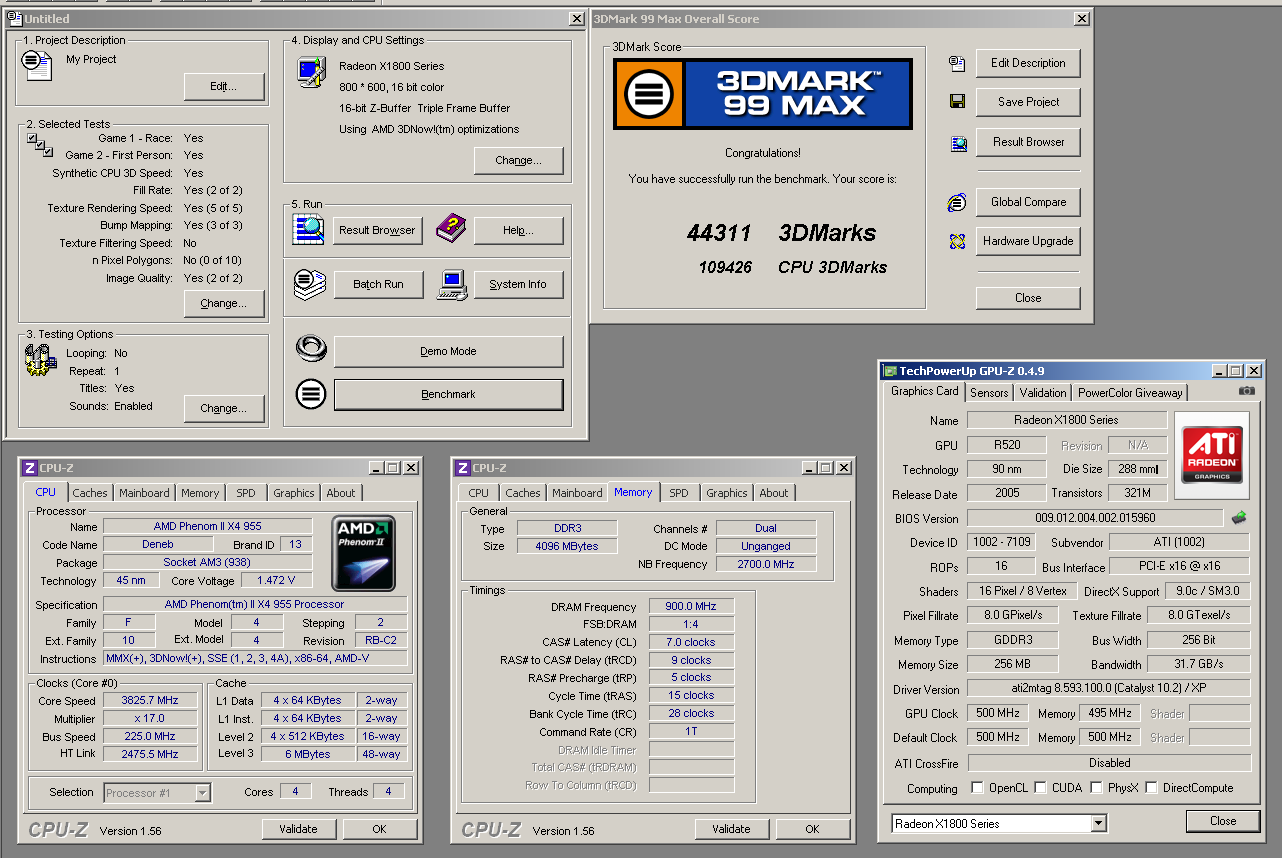Click the Hardware Upgrade button
The width and height of the screenshot is (1282, 858).
[x=1028, y=241]
